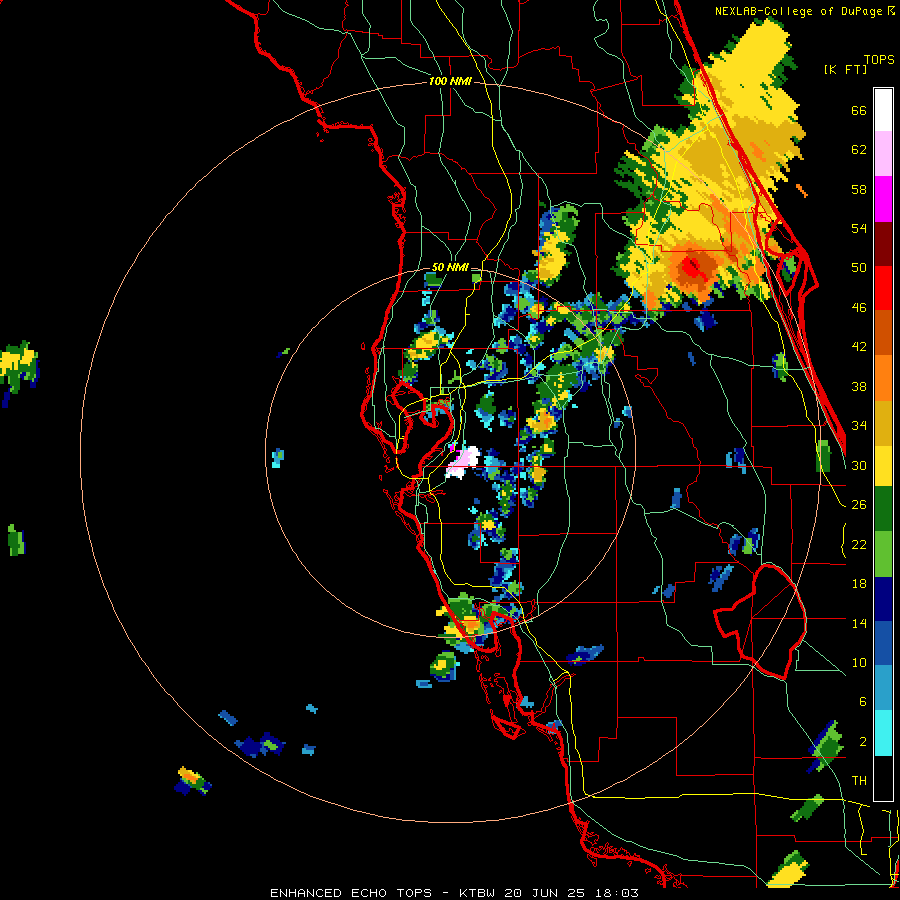
Task: Click the bright red legend color block
Action: (x=883, y=288)
